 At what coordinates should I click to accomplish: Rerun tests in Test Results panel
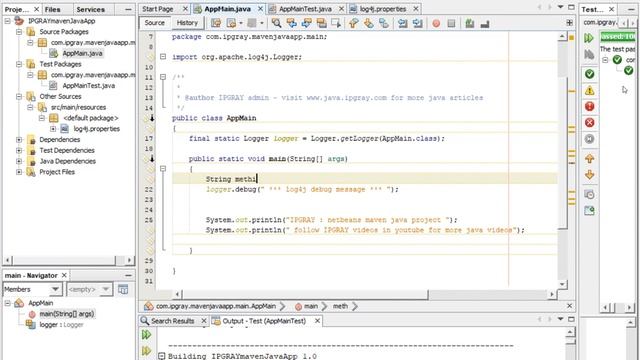point(589,38)
